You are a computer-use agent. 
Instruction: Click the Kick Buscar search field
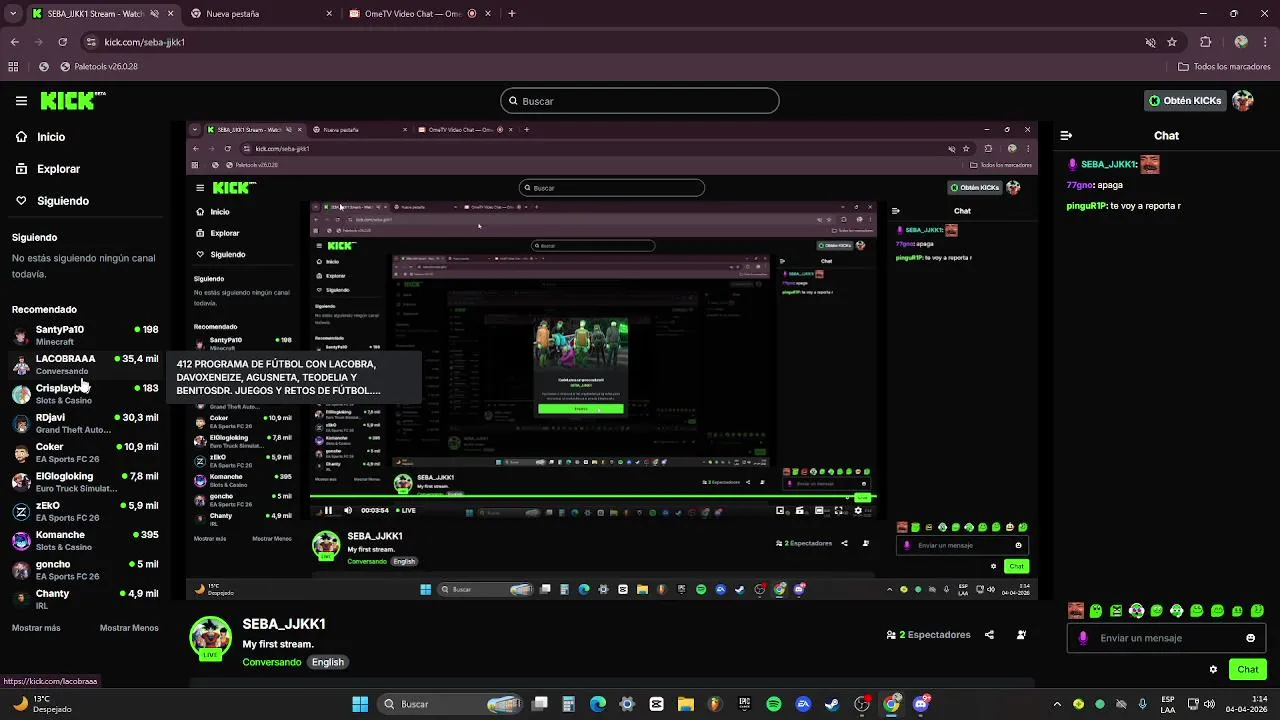point(640,101)
